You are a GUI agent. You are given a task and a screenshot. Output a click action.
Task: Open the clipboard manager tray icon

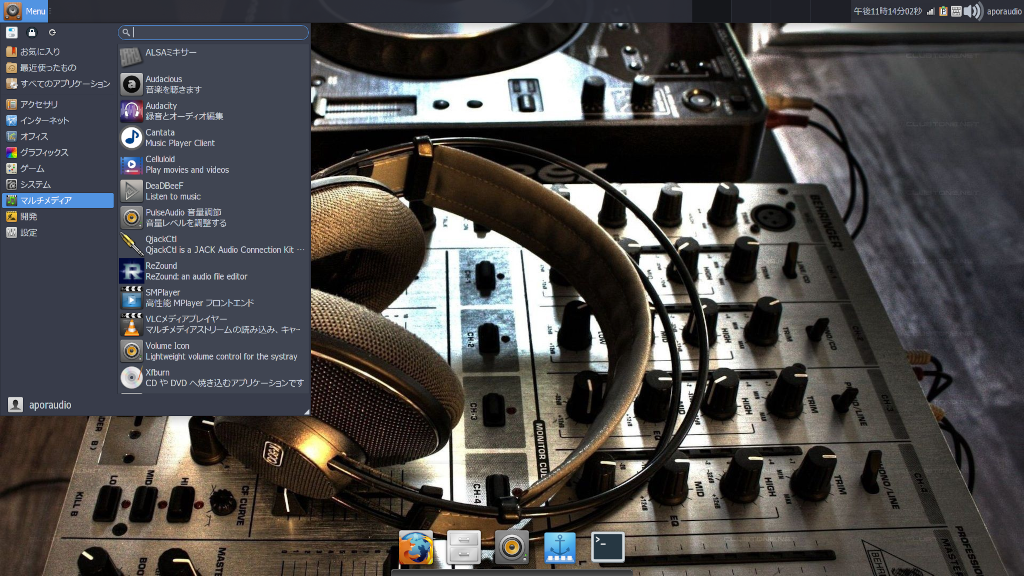tap(943, 11)
